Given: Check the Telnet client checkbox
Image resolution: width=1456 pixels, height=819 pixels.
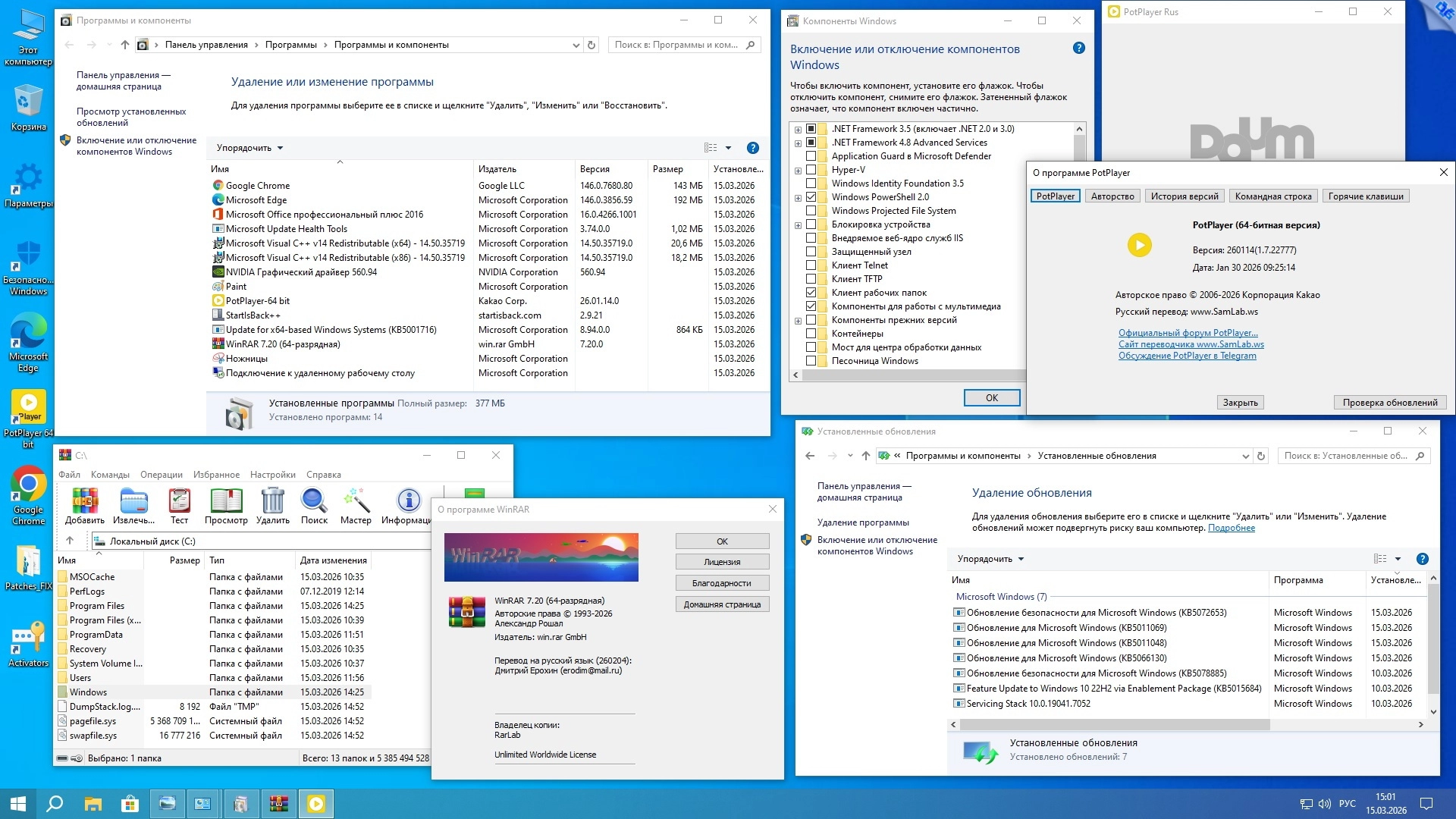Looking at the screenshot, I should (811, 265).
